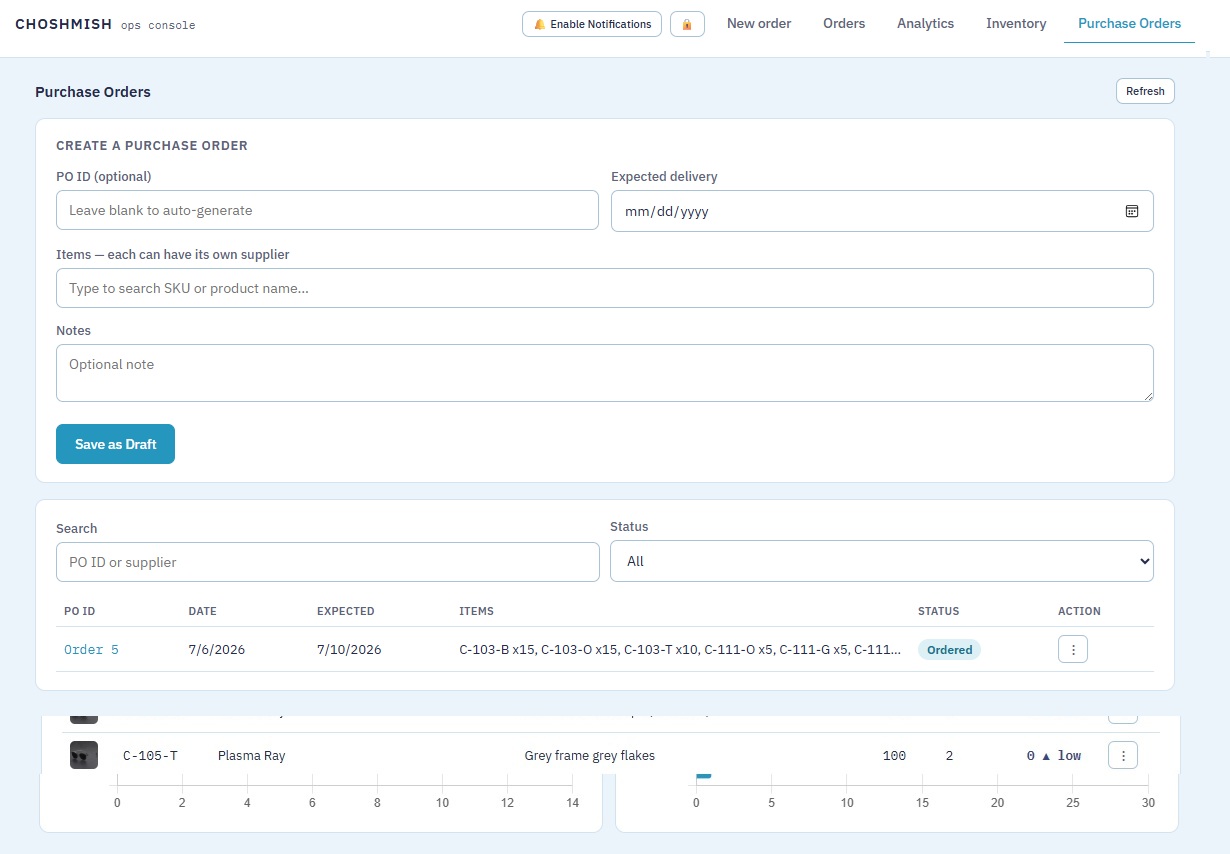Click the EXPECTED column header
Viewport: 1230px width, 854px height.
pyautogui.click(x=345, y=611)
